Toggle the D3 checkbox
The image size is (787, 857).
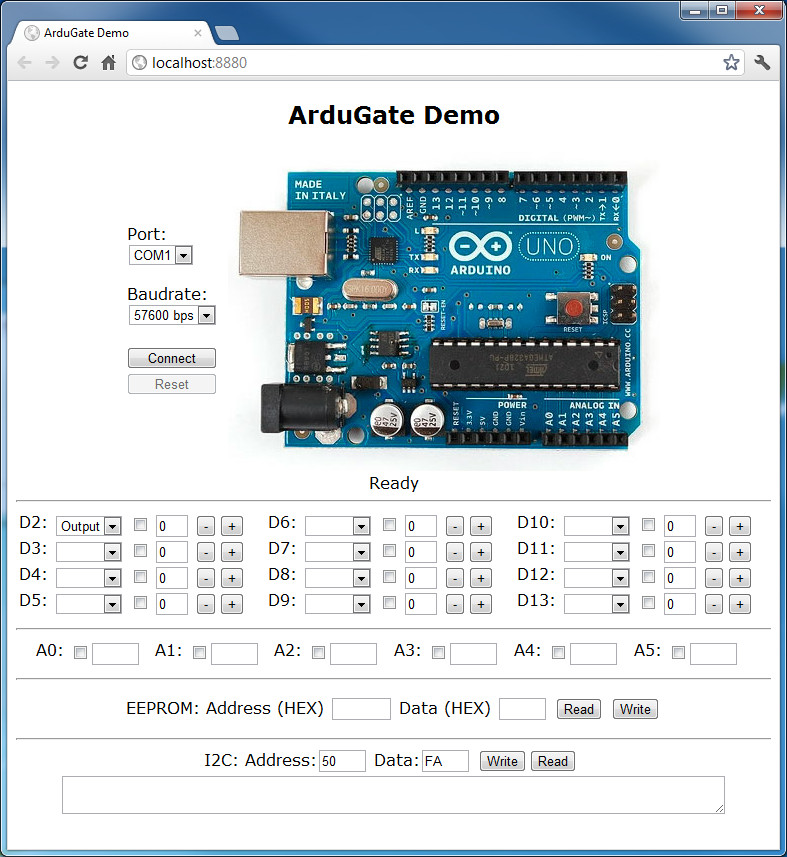140,550
